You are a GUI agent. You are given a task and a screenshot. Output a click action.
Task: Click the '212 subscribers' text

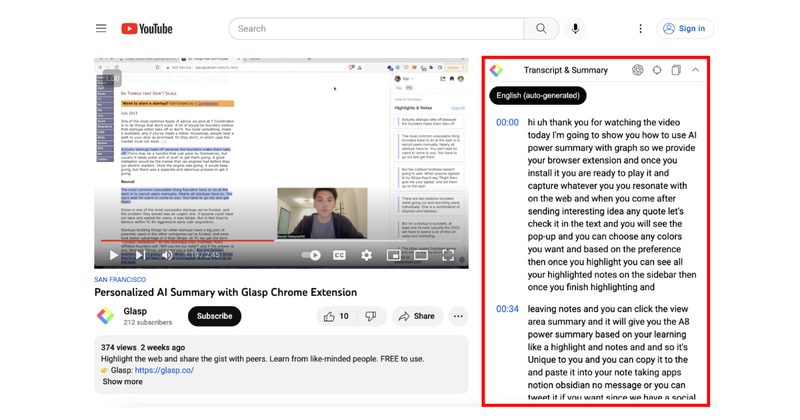coord(147,323)
